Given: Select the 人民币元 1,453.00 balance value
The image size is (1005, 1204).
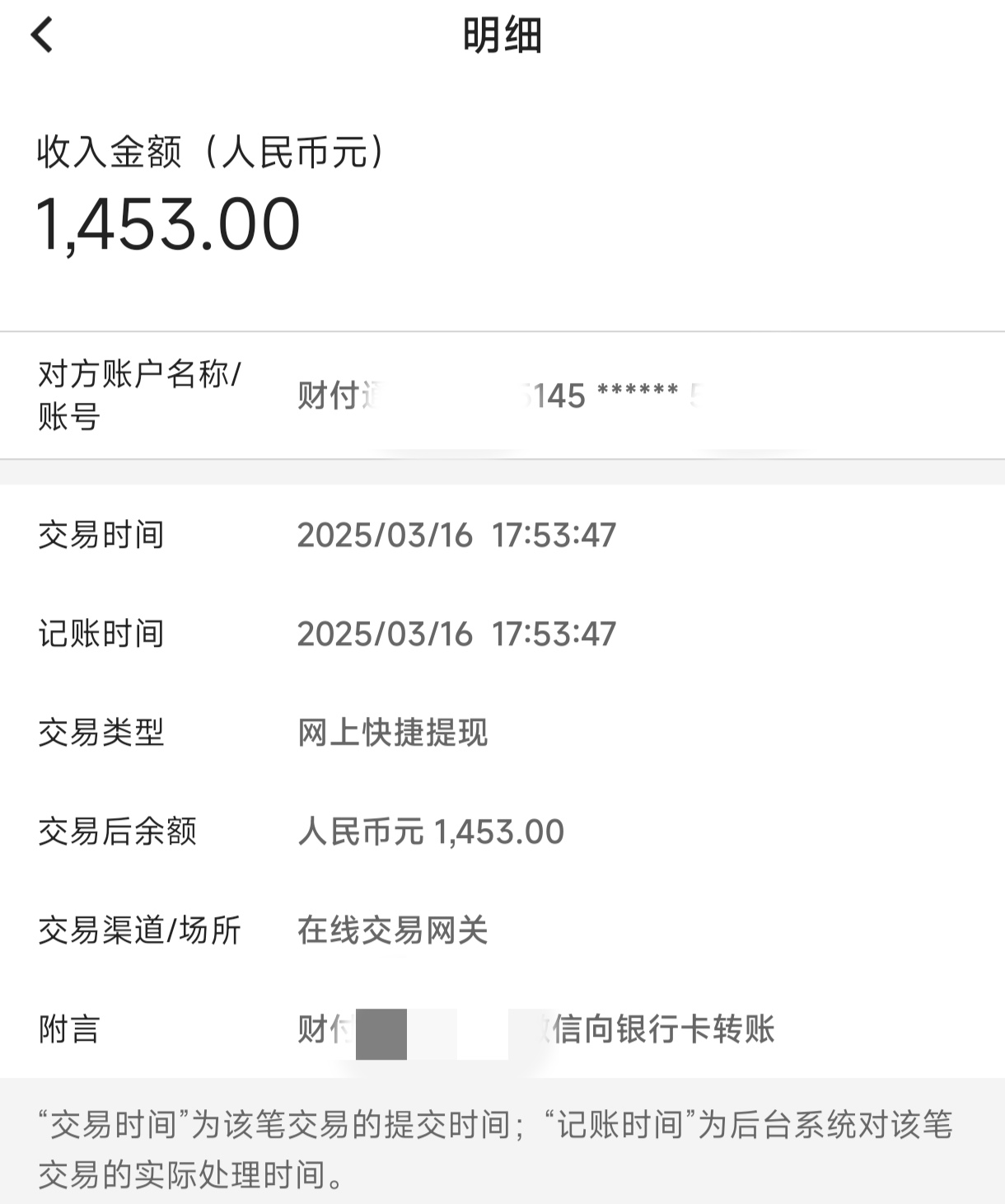Looking at the screenshot, I should click(x=431, y=832).
